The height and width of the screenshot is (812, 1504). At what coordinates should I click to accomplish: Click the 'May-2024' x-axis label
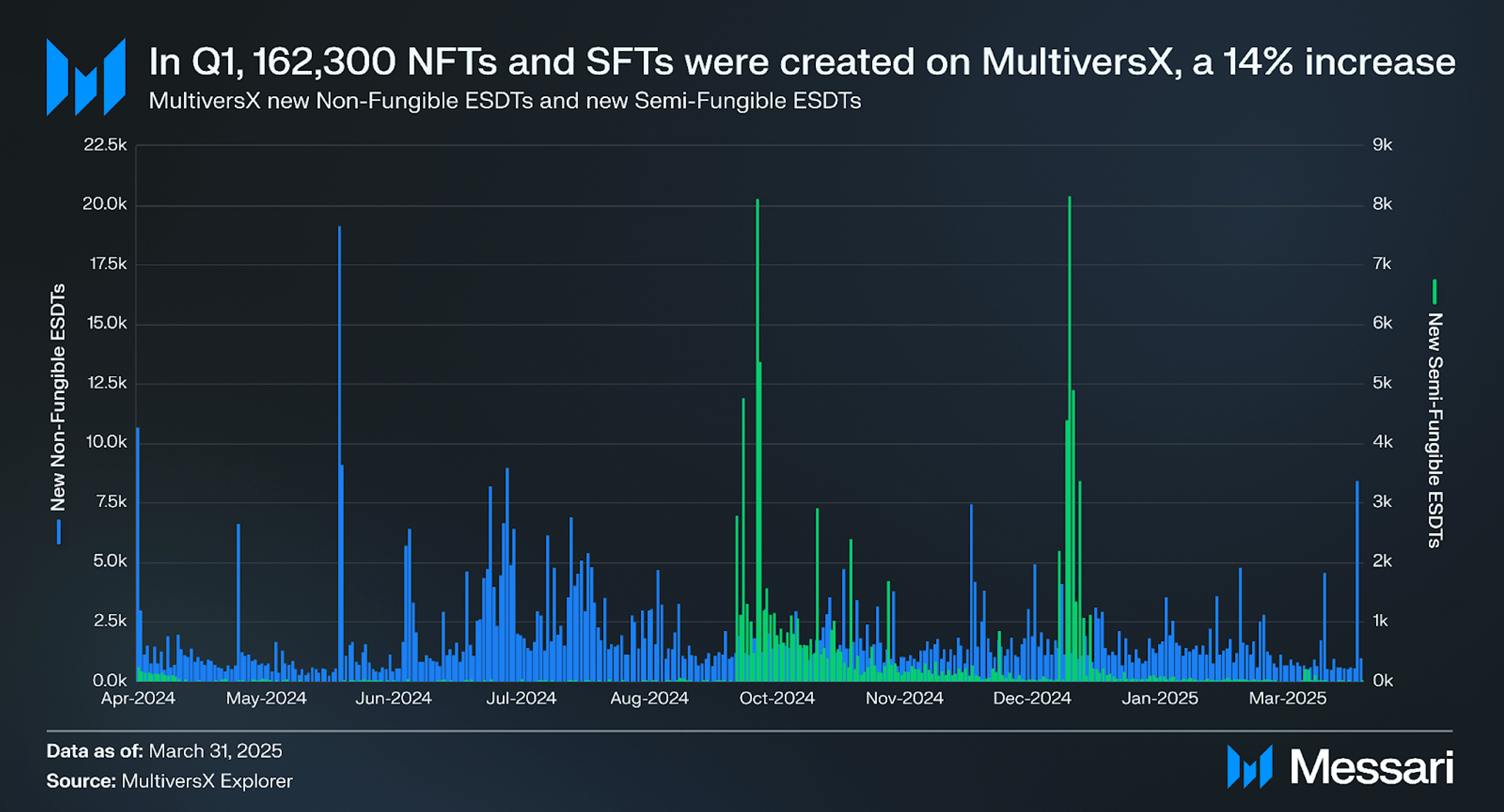(266, 698)
